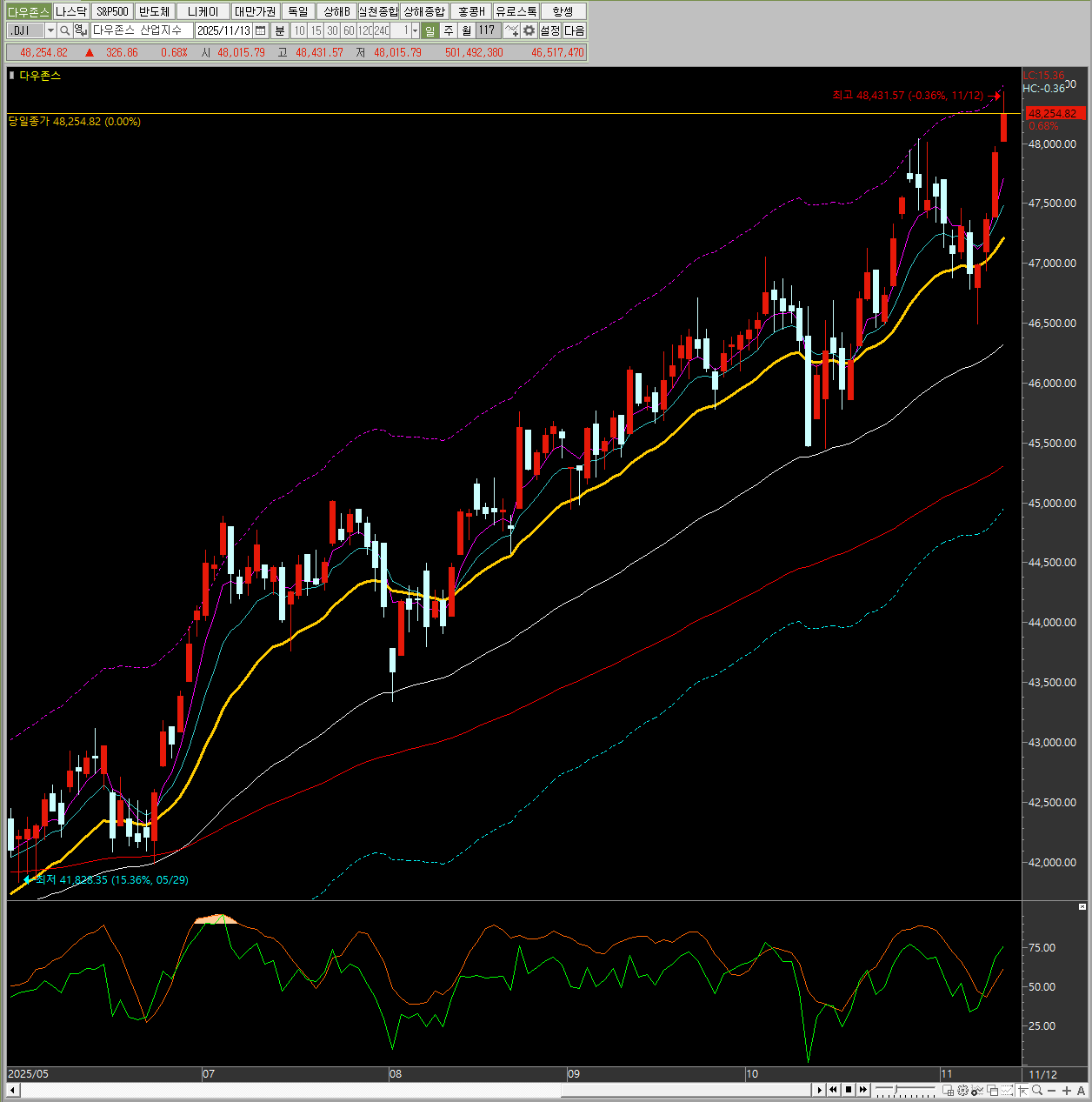
Task: Click the play button in bottom bar
Action: (819, 1090)
